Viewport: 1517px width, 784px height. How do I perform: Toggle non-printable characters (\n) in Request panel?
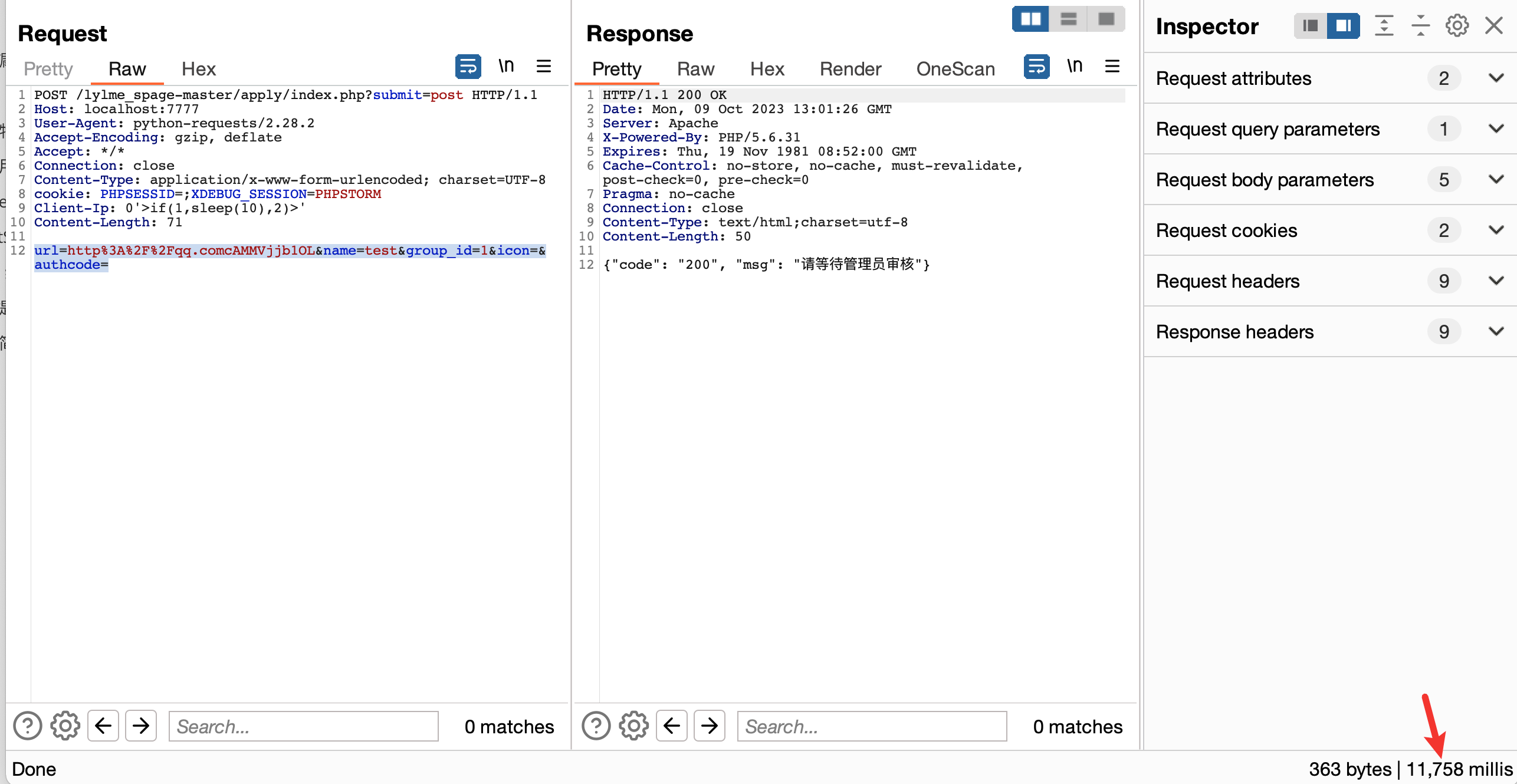click(505, 66)
